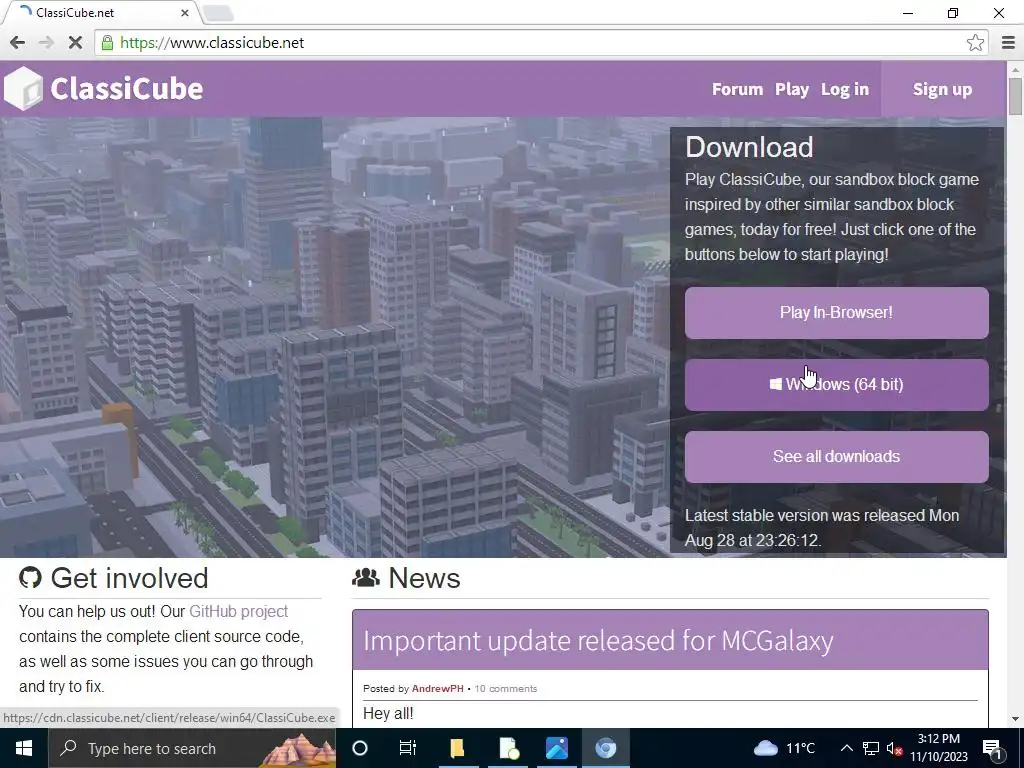The image size is (1024, 768).
Task: Click the Sign up button
Action: click(942, 89)
